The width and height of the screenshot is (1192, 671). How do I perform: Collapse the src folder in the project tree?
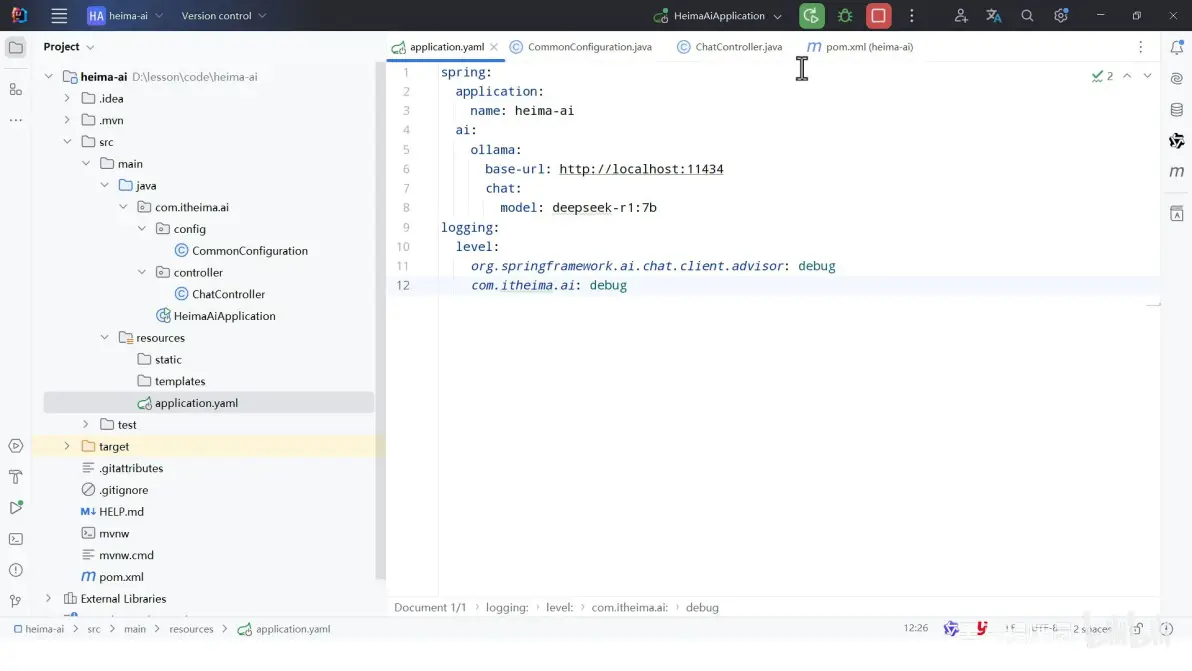coord(68,141)
